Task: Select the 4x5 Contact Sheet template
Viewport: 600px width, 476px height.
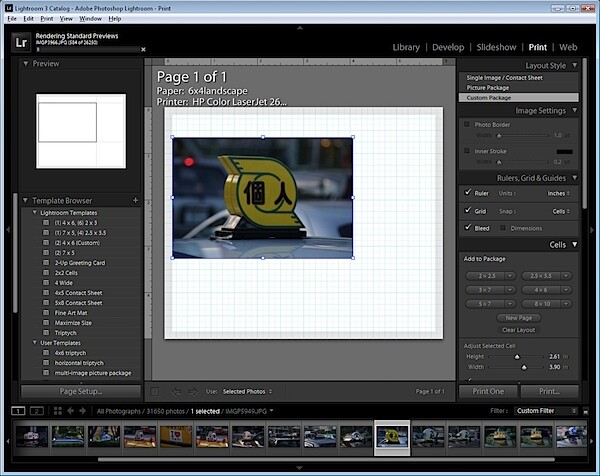Action: click(x=78, y=293)
